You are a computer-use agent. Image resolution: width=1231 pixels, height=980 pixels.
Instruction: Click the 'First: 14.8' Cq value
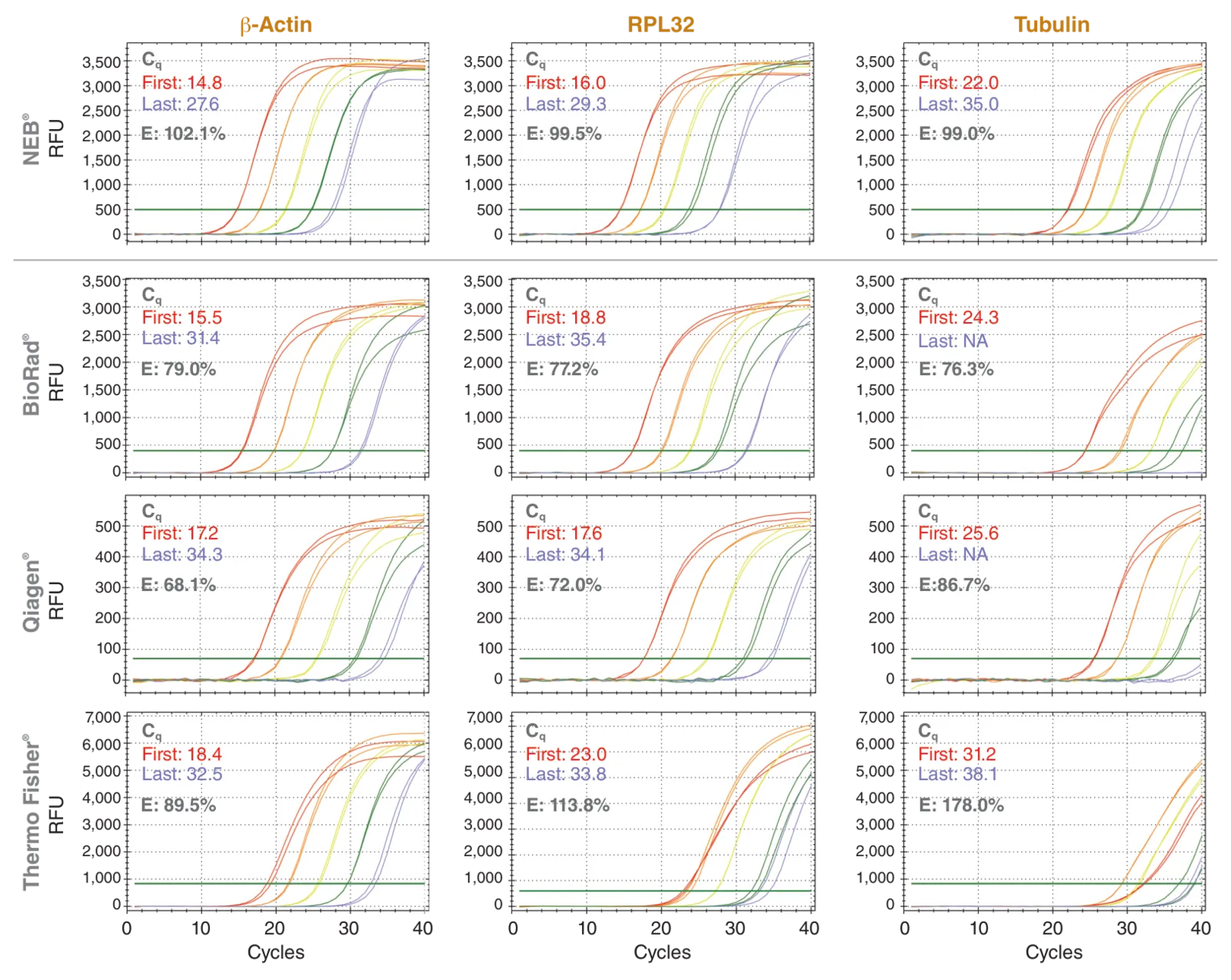coord(181,83)
